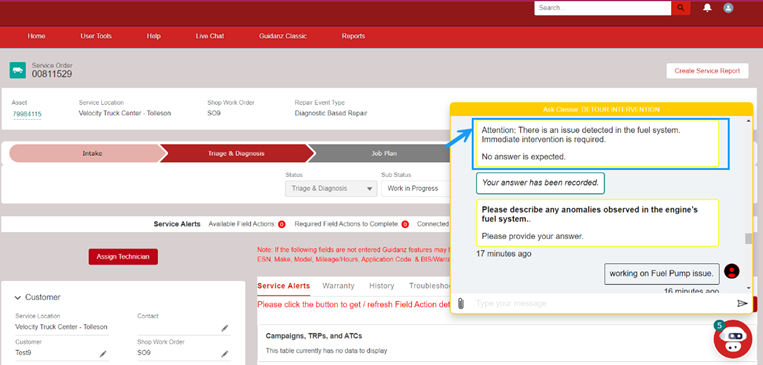Click the chat scrollbar thumb
This screenshot has width=763, height=365.
click(x=748, y=238)
